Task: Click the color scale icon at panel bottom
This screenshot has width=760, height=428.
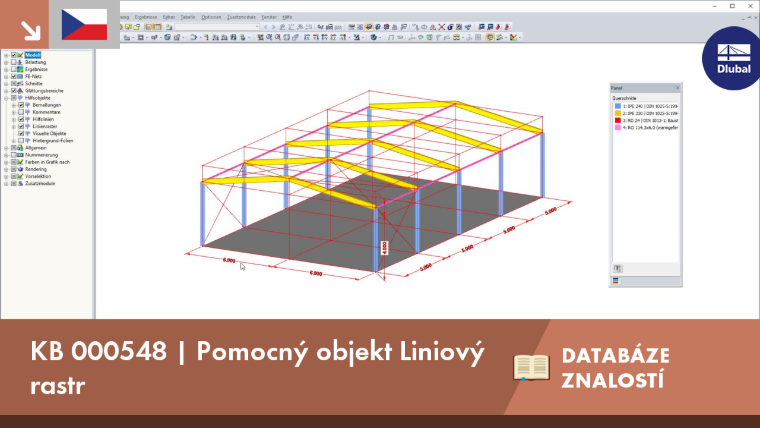Action: point(616,281)
